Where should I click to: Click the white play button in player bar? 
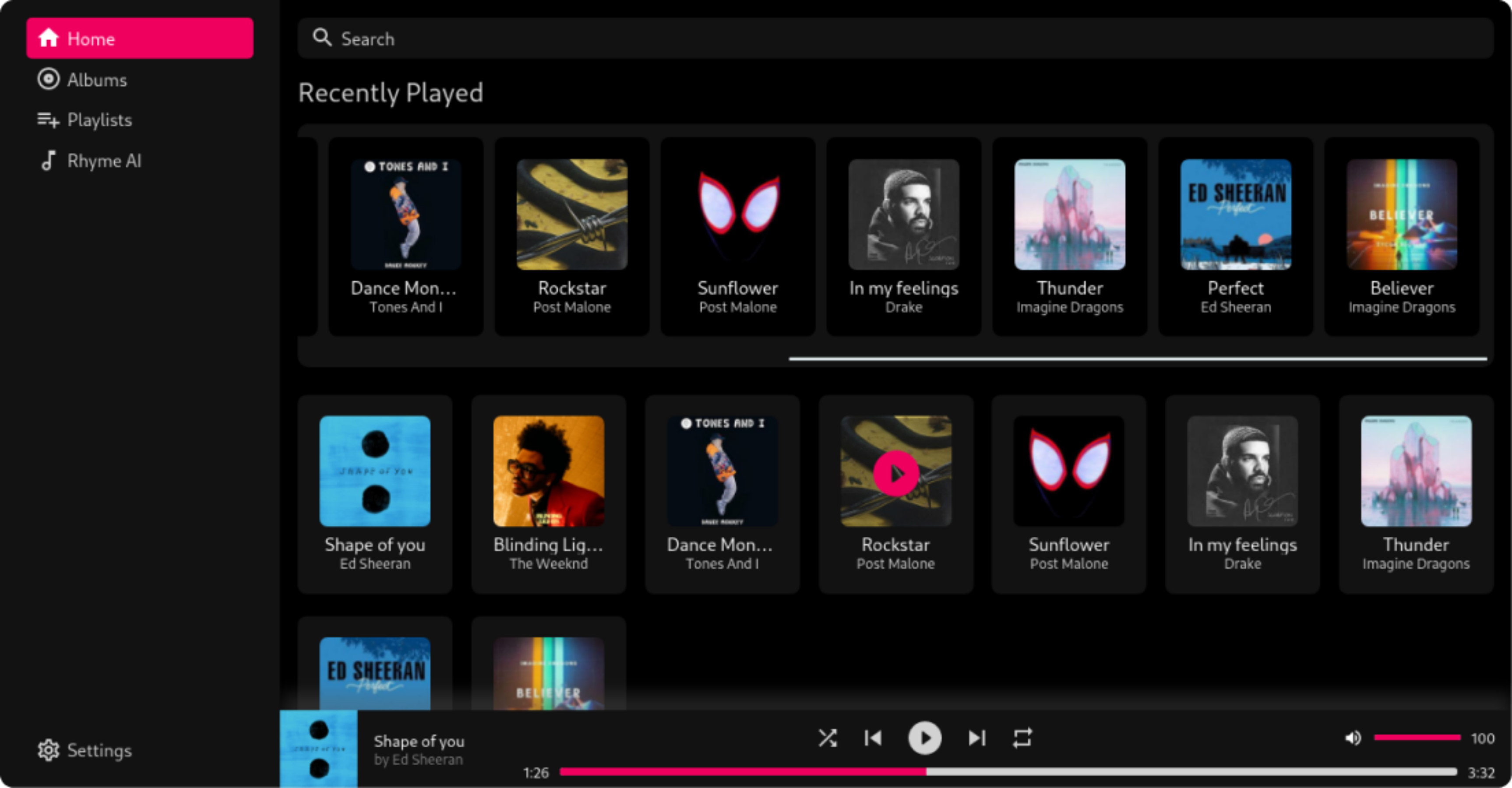pyautogui.click(x=924, y=738)
